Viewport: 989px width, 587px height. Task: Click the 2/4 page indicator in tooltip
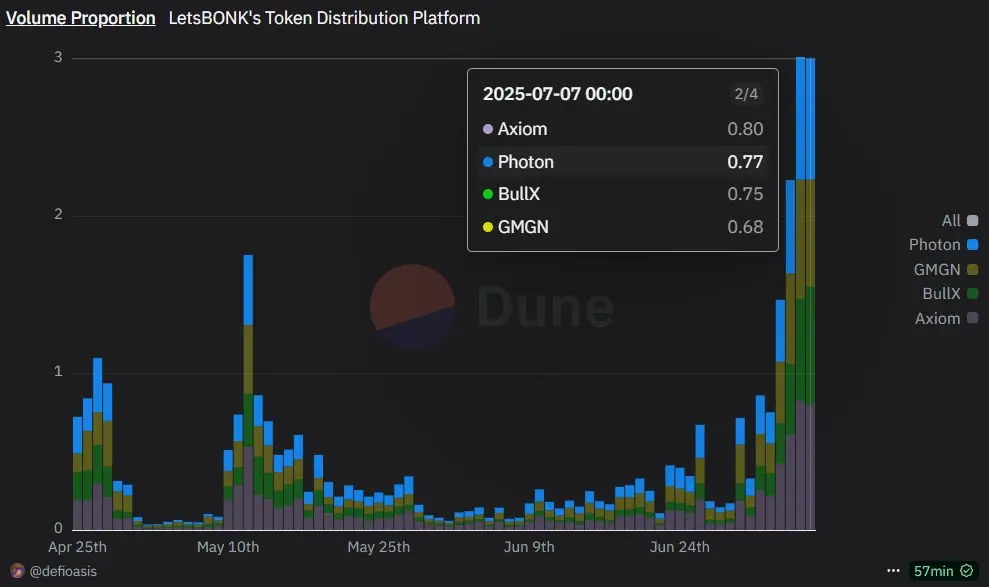tap(746, 94)
